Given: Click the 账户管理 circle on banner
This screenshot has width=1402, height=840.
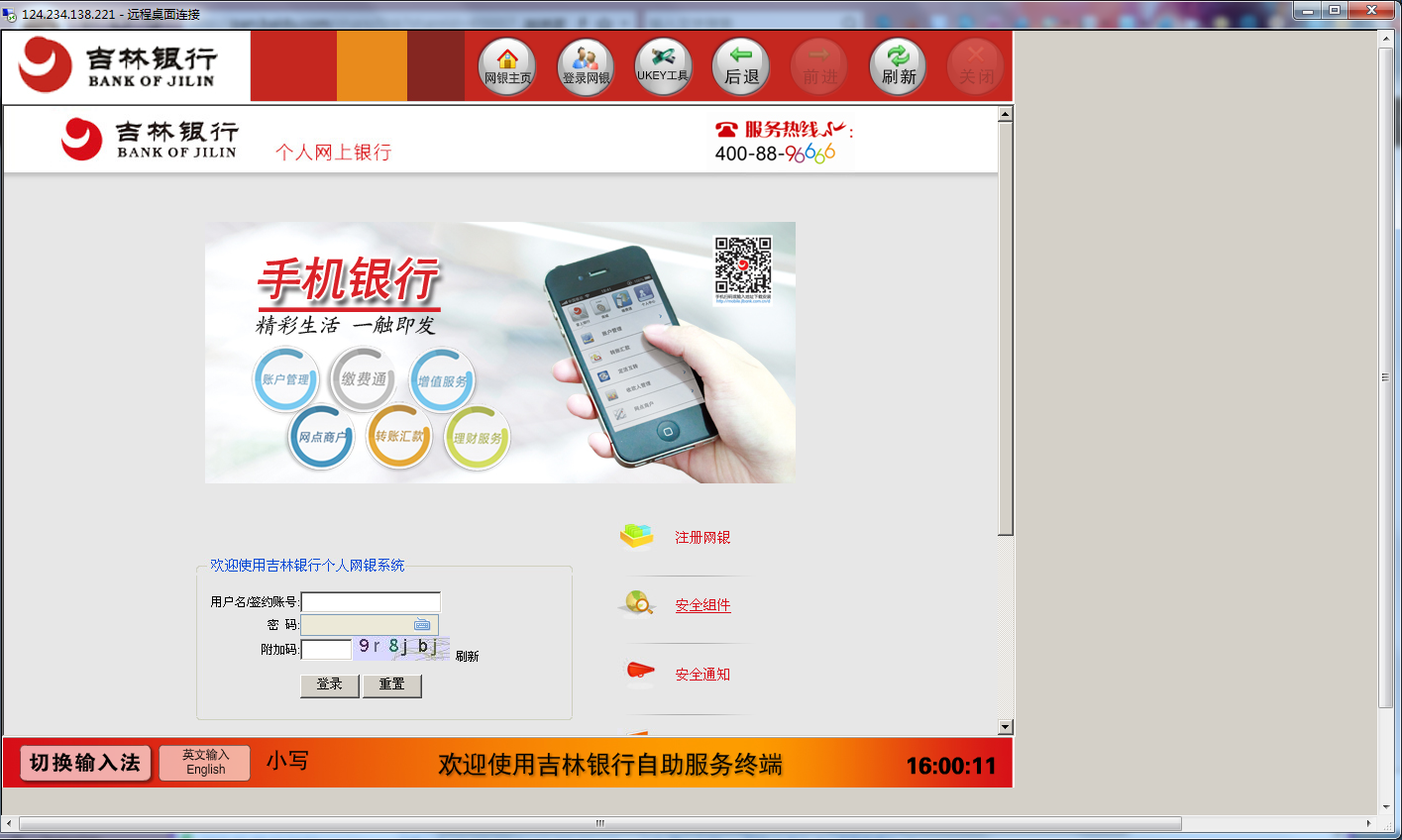Looking at the screenshot, I should [285, 379].
